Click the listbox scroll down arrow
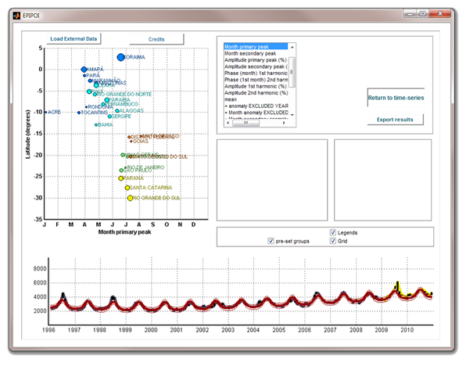The image size is (459, 384). [x=292, y=115]
